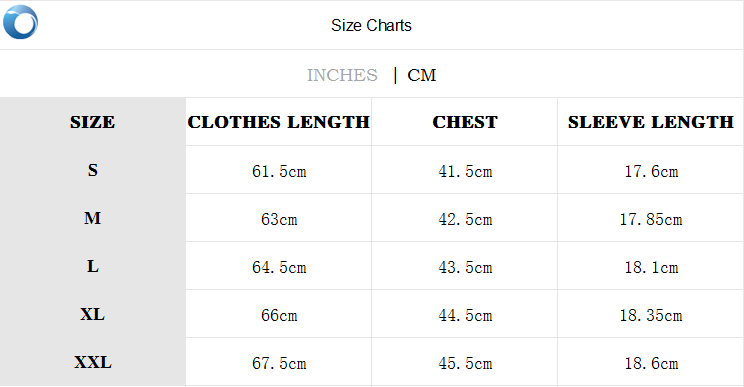Screen dimensions: 744x387
Task: Click the 18.1cm sleeve length cell
Action: pyautogui.click(x=651, y=267)
